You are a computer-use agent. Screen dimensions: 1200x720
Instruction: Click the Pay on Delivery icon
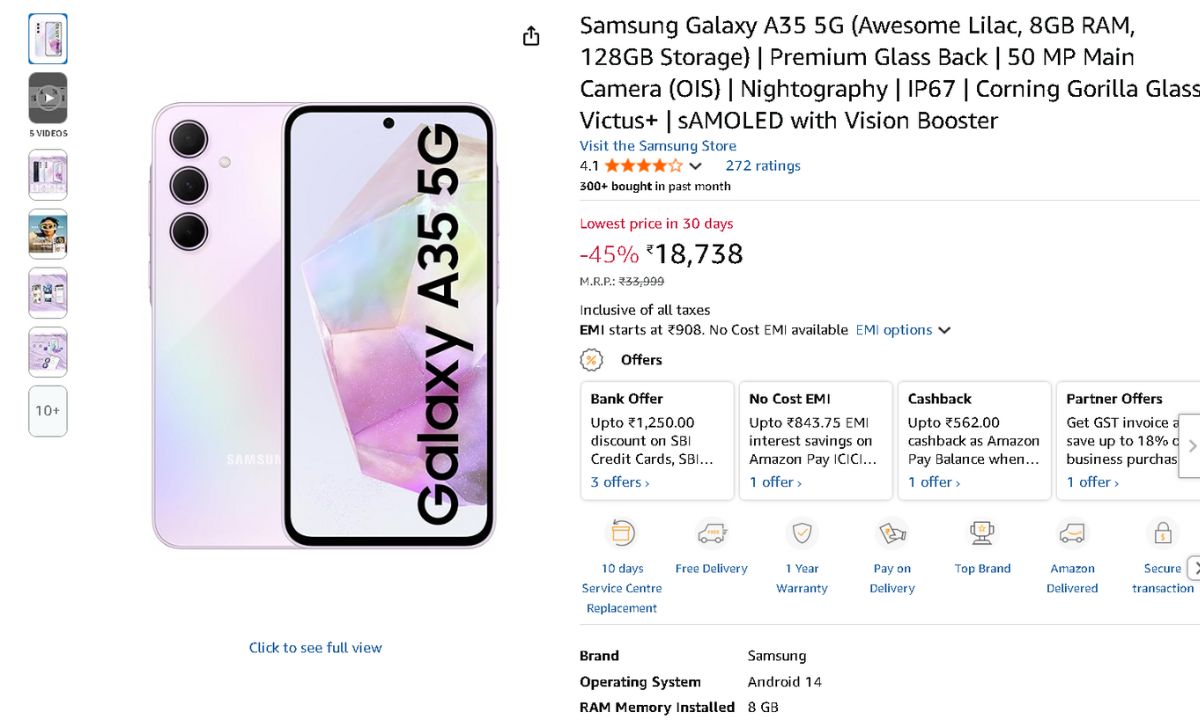tap(892, 533)
